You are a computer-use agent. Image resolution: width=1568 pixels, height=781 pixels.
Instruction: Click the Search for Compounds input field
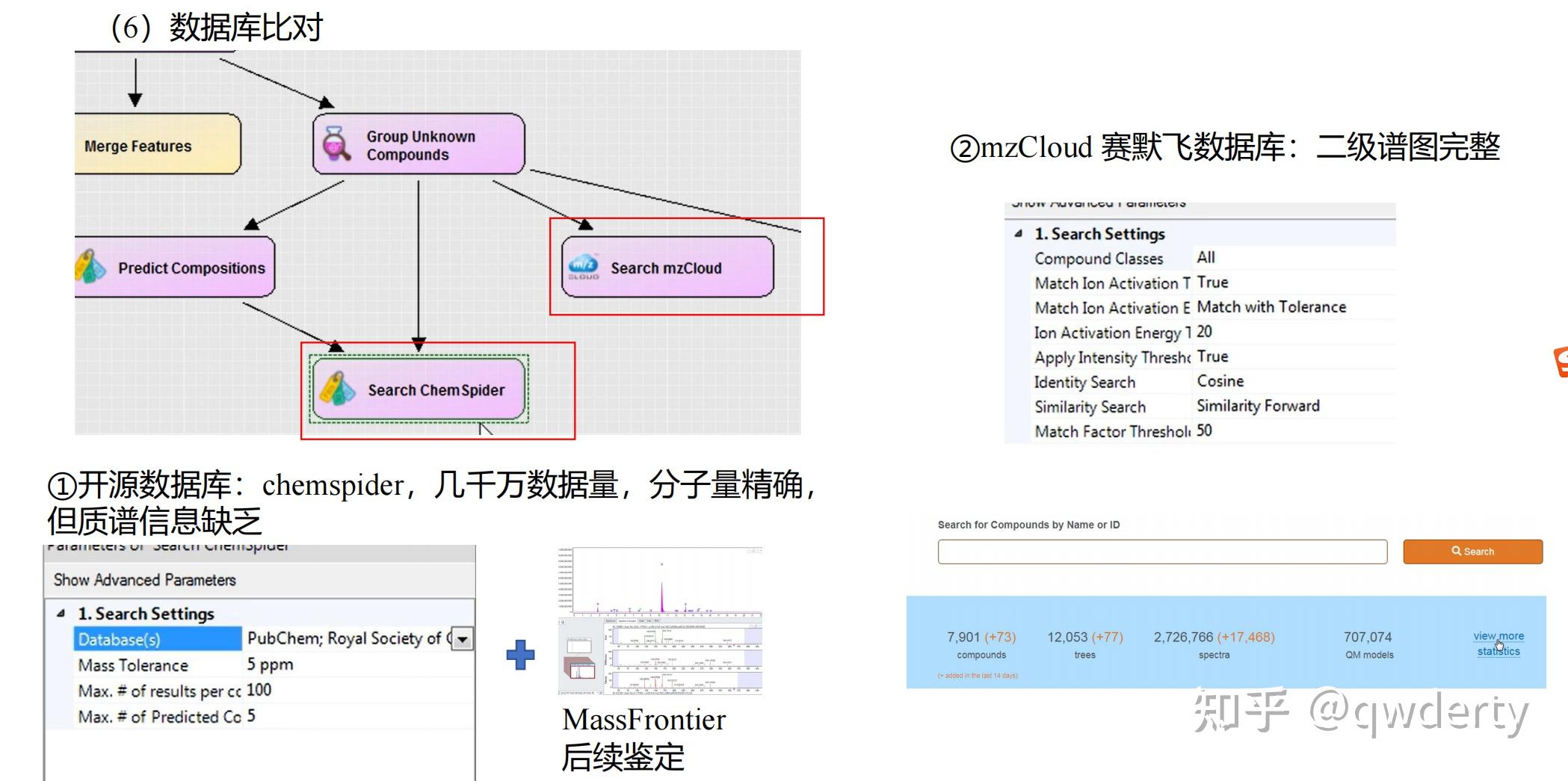click(x=1162, y=552)
